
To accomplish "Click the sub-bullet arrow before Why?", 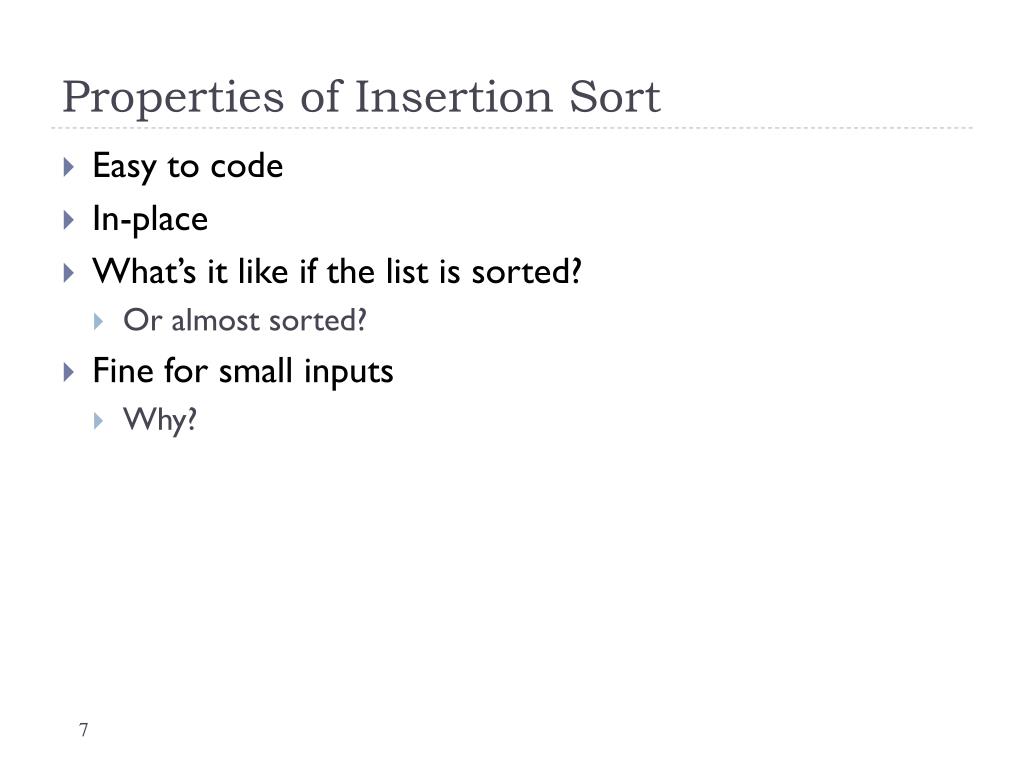I will point(99,421).
